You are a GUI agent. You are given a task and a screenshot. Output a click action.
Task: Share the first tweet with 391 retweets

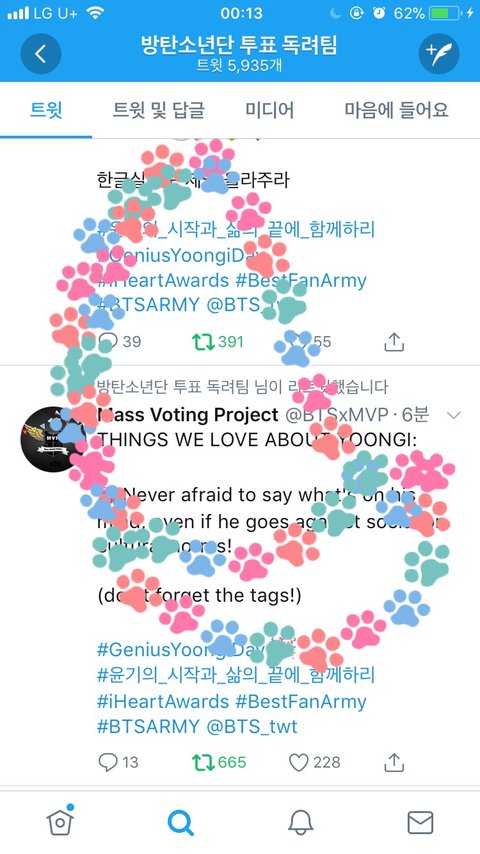point(394,341)
